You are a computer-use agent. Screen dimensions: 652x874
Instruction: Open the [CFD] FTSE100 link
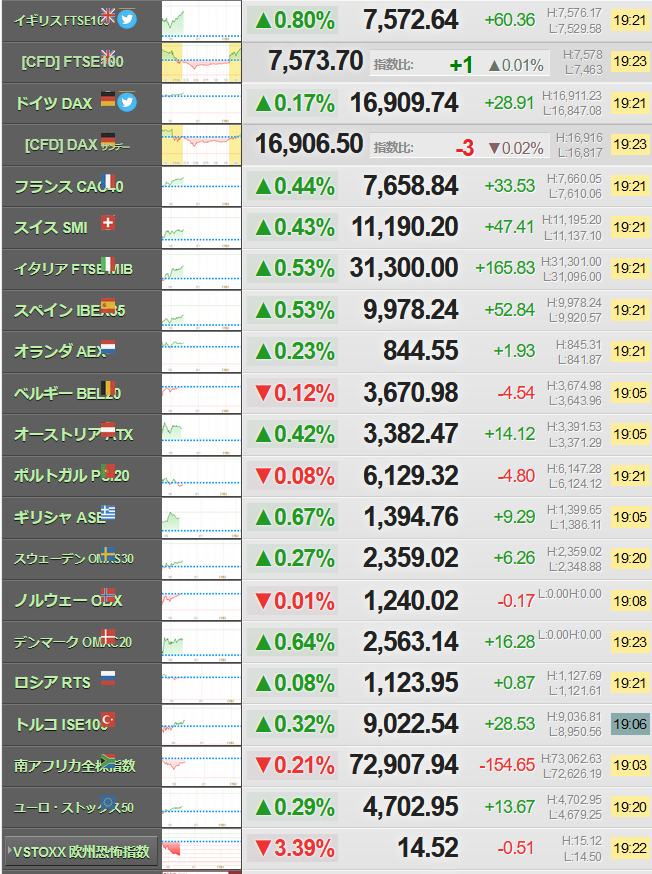coord(72,62)
